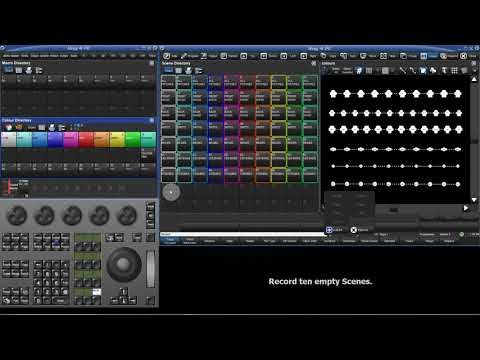Click the fifth encoder wheel on the front panel
The height and width of the screenshot is (360, 480).
tap(127, 215)
